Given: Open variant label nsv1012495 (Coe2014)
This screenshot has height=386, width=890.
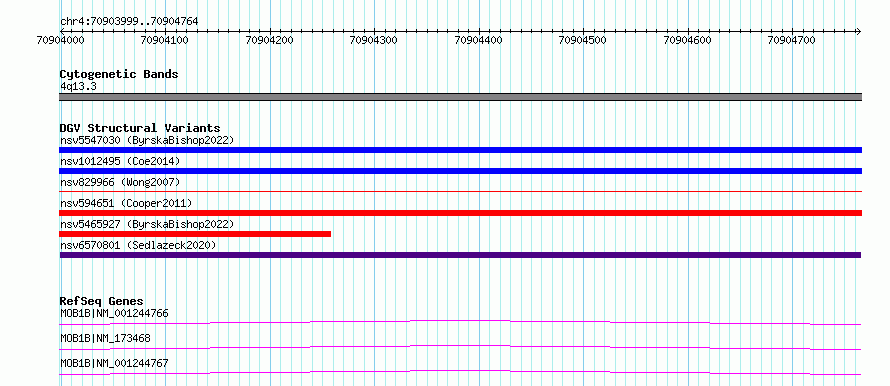Looking at the screenshot, I should [x=120, y=161].
